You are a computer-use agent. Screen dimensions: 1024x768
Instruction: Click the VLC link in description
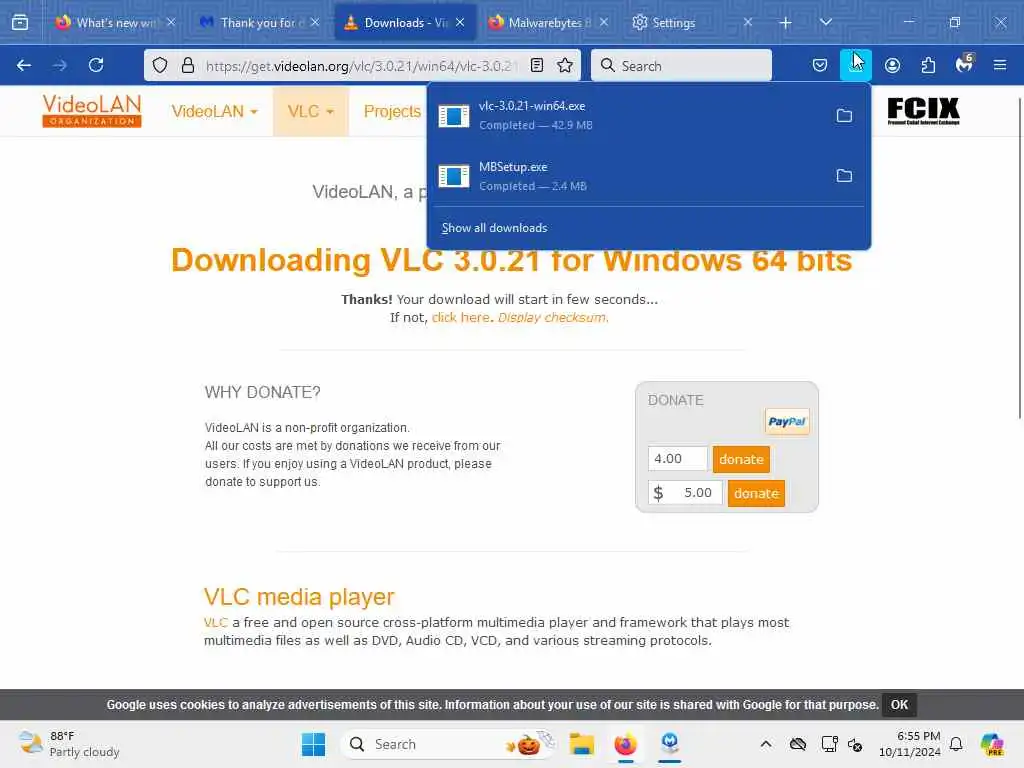point(216,622)
